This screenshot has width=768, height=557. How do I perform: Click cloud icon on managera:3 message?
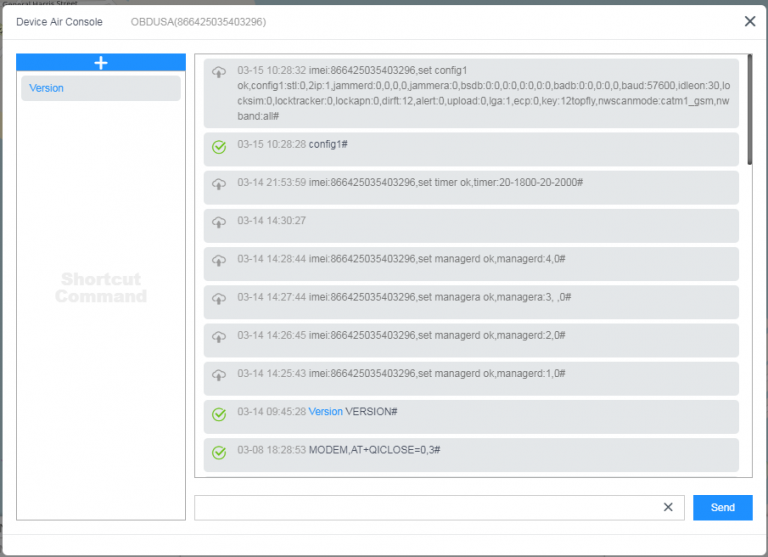point(219,298)
